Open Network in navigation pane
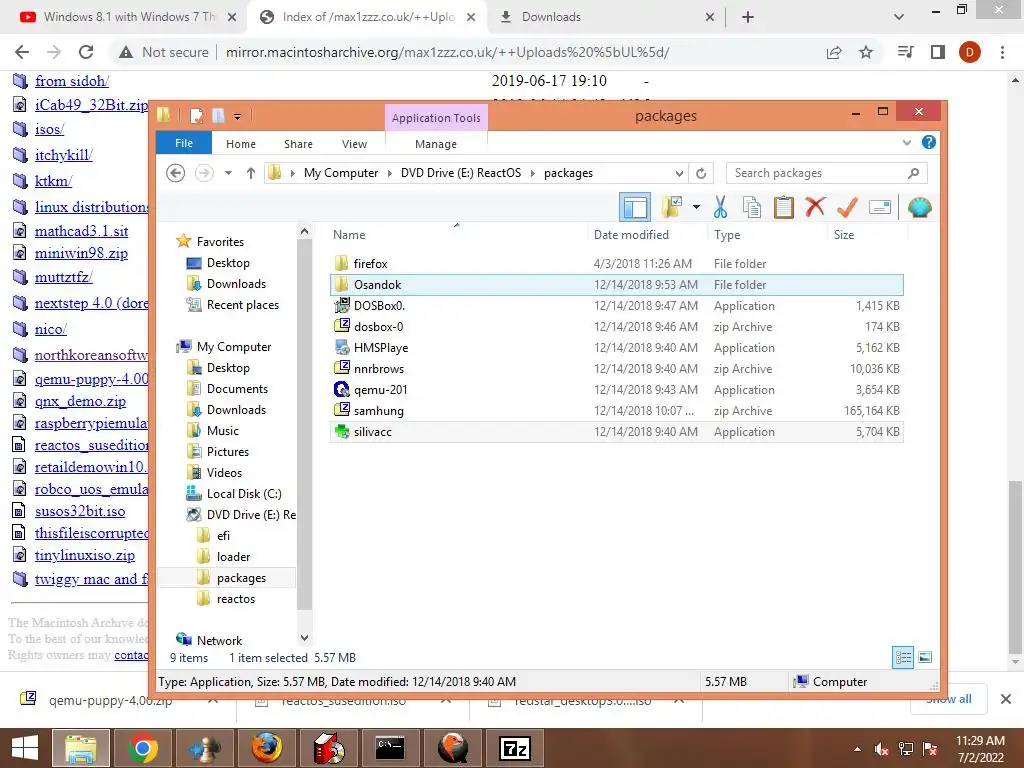This screenshot has width=1024, height=768. (219, 641)
